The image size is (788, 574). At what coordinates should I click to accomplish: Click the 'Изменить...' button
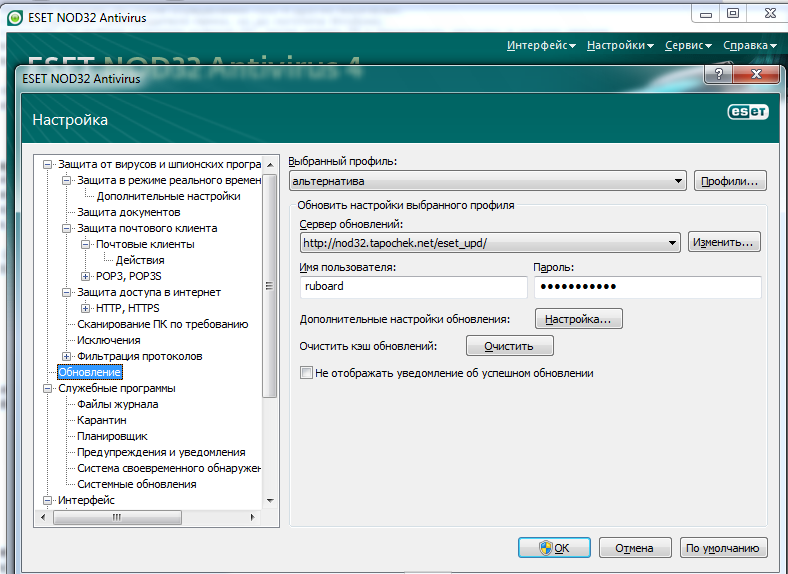point(724,242)
